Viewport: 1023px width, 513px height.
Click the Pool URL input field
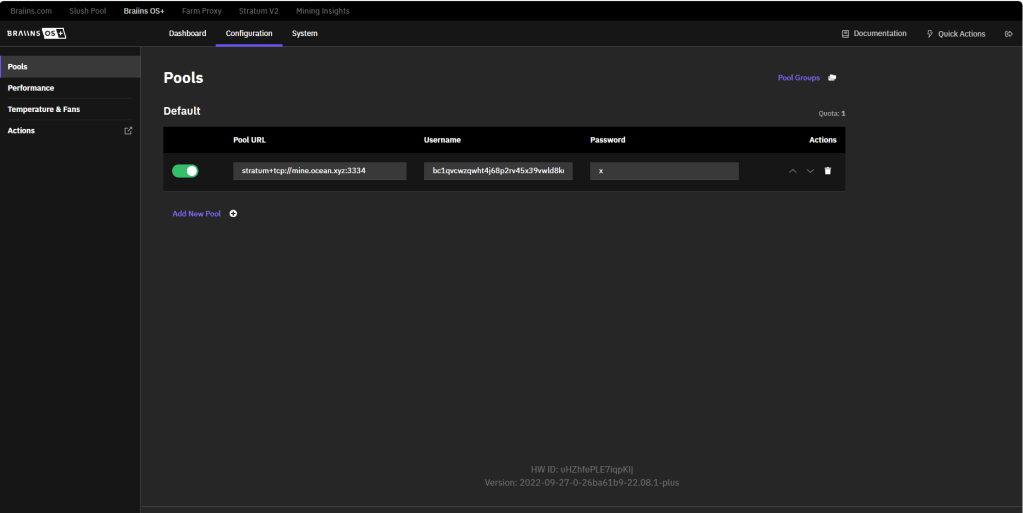click(319, 171)
